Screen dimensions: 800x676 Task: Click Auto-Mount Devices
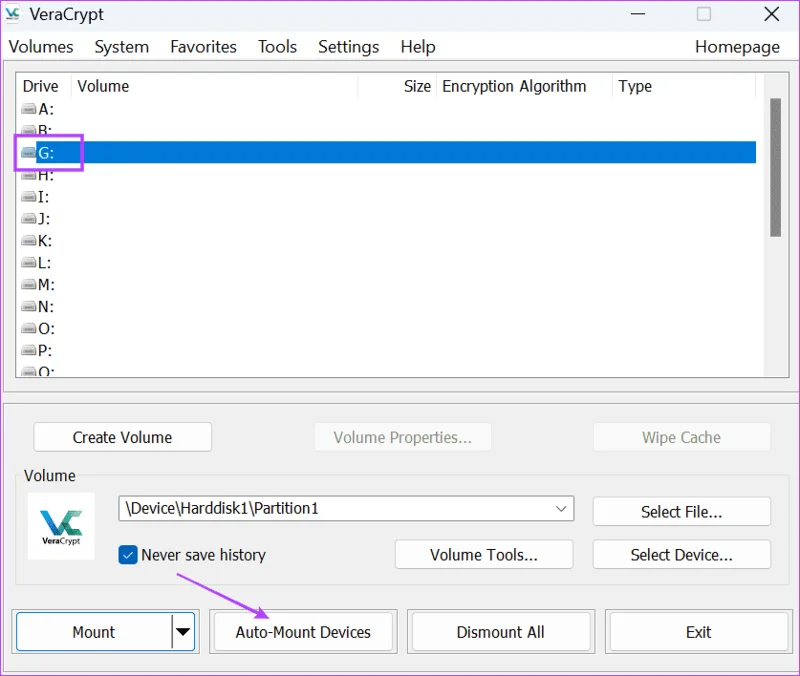[303, 632]
